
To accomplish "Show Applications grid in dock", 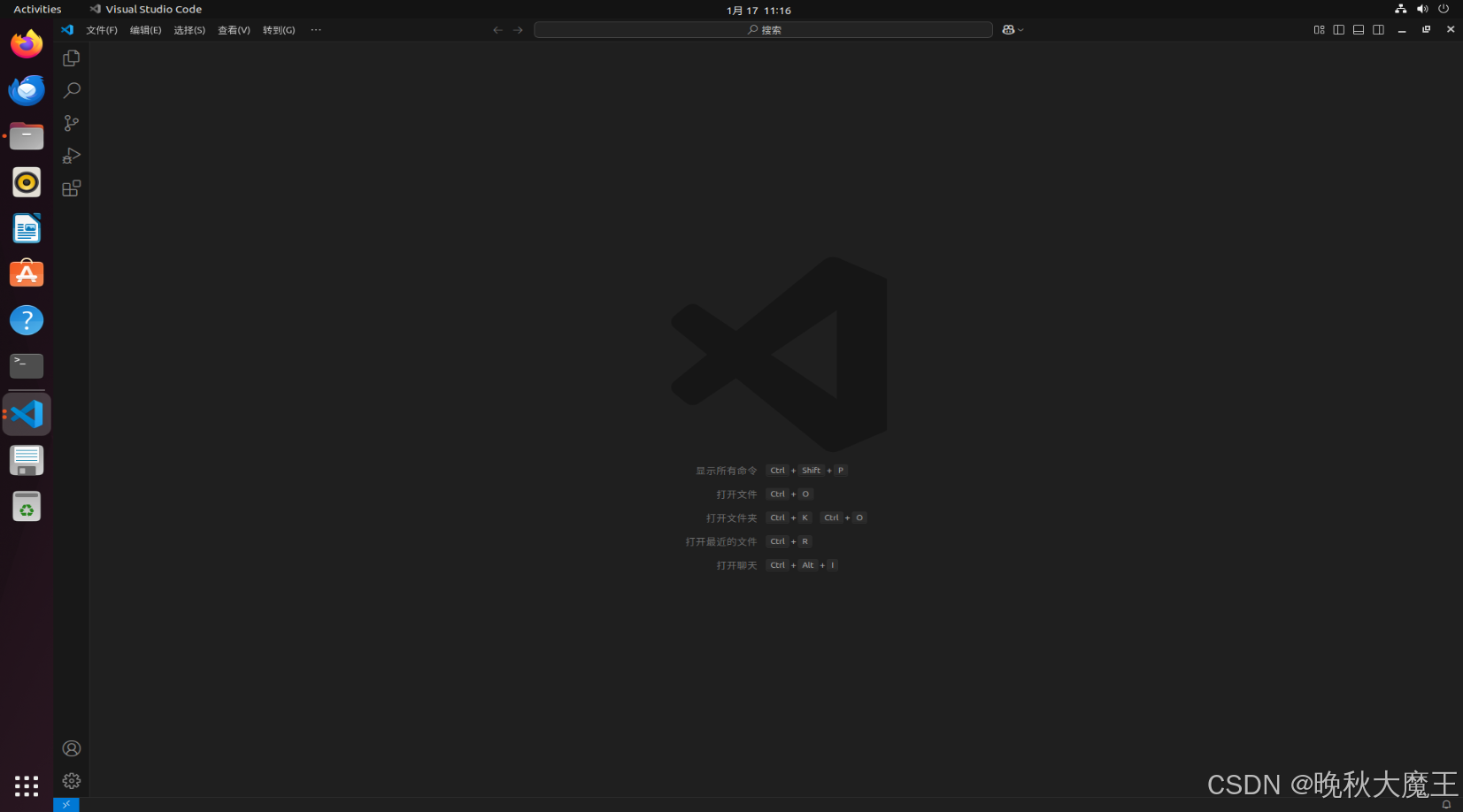I will click(27, 785).
